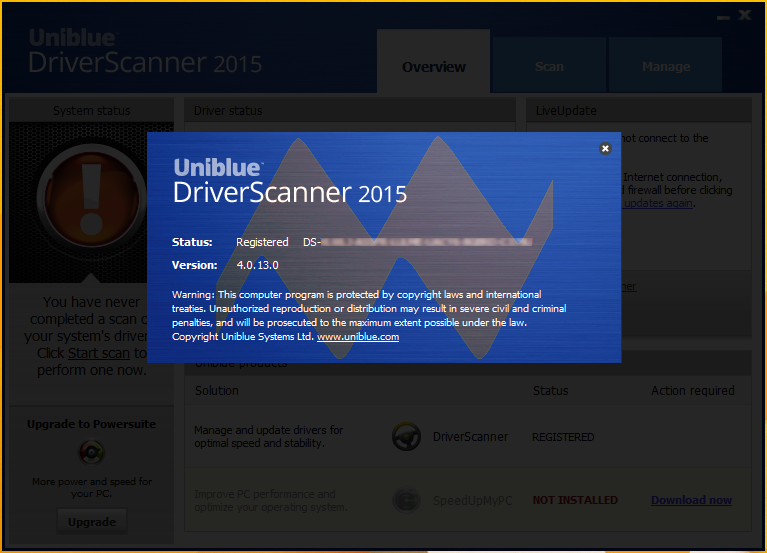Click the System status panel header
The height and width of the screenshot is (553, 767).
coord(91,111)
